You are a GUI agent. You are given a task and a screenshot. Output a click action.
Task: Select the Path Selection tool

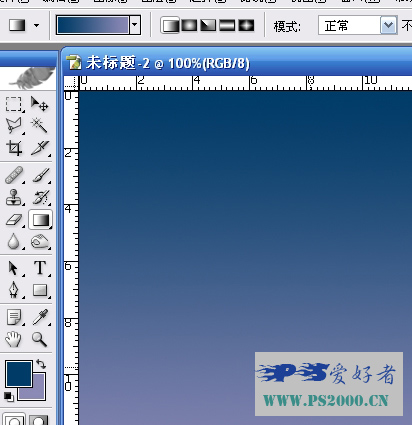click(x=14, y=268)
